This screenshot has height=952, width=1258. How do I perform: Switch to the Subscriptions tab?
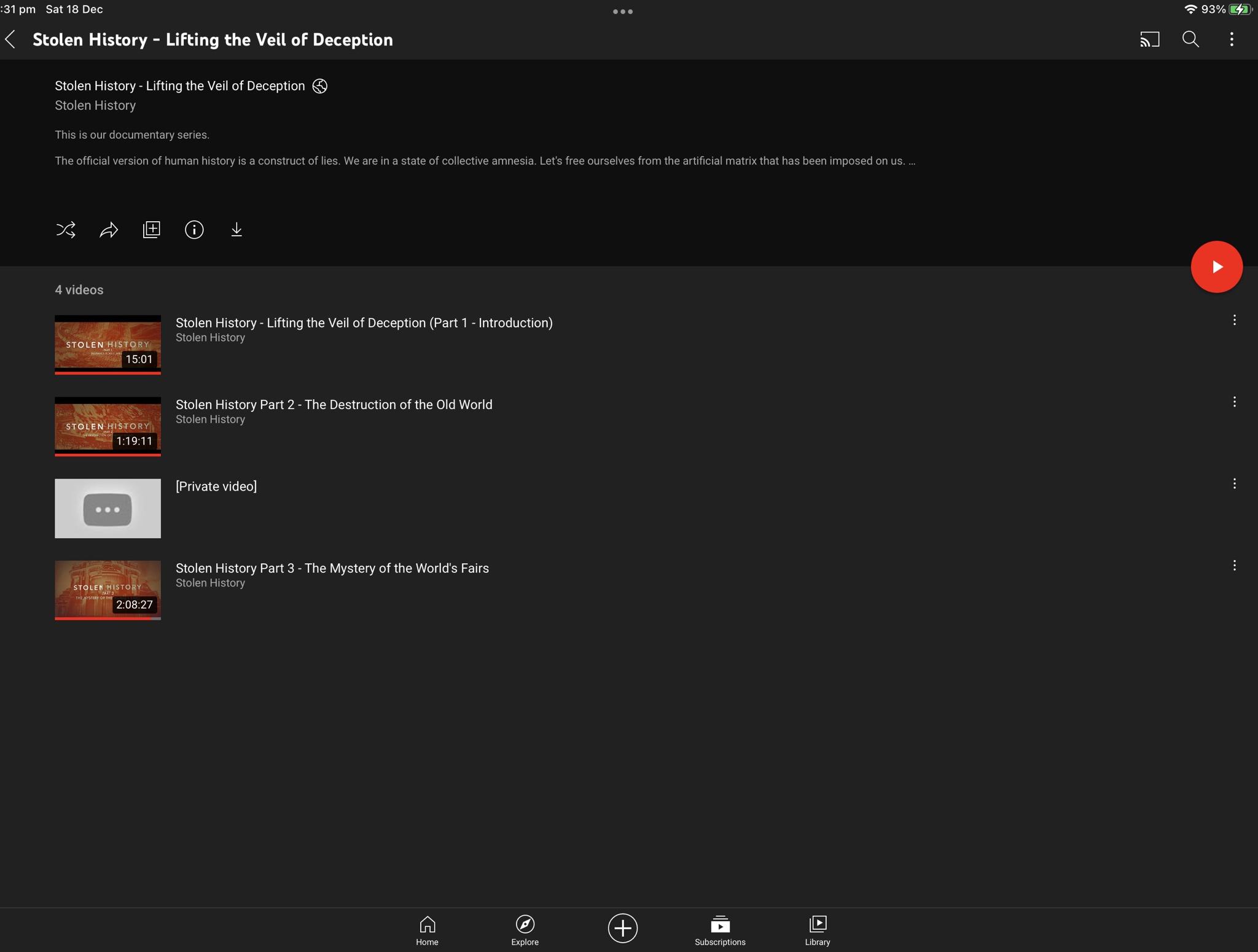(x=720, y=930)
